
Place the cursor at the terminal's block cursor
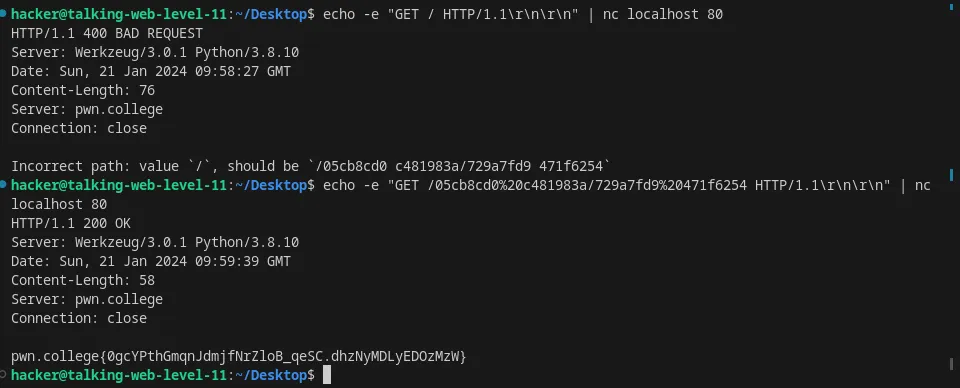[x=327, y=375]
